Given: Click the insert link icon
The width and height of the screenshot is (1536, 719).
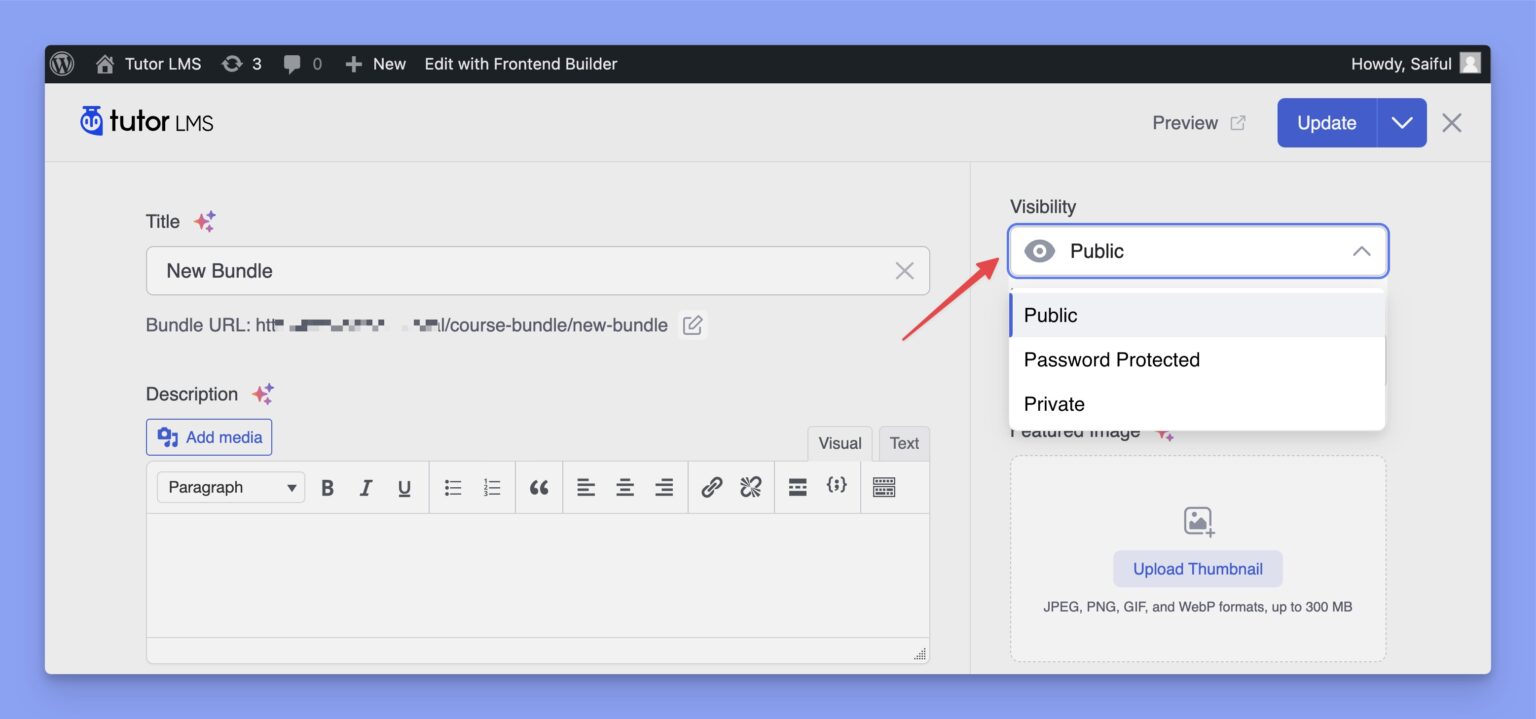Looking at the screenshot, I should point(712,488).
